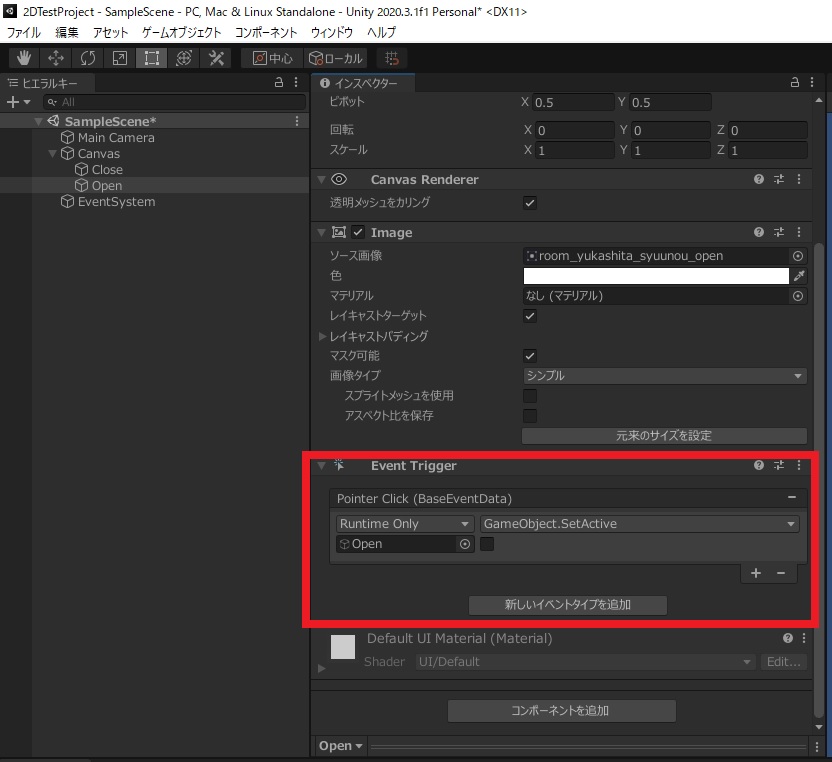832x762 pixels.
Task: Open the コンポーネント menu
Action: tap(266, 32)
